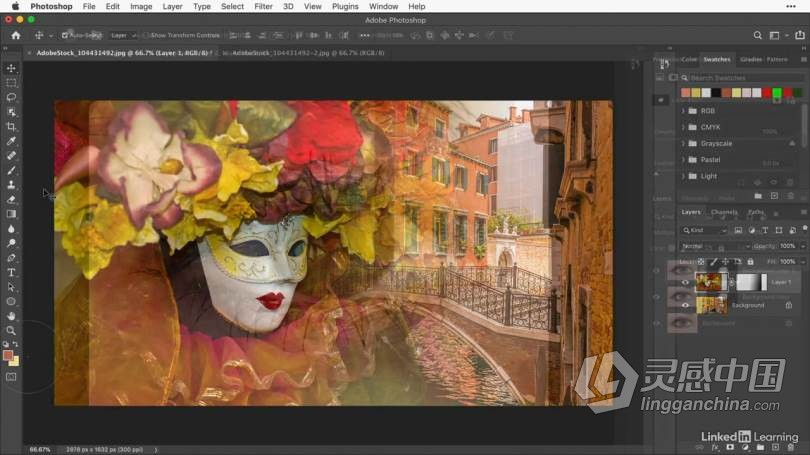
Task: Switch to the Gradients panel tab
Action: tap(751, 59)
